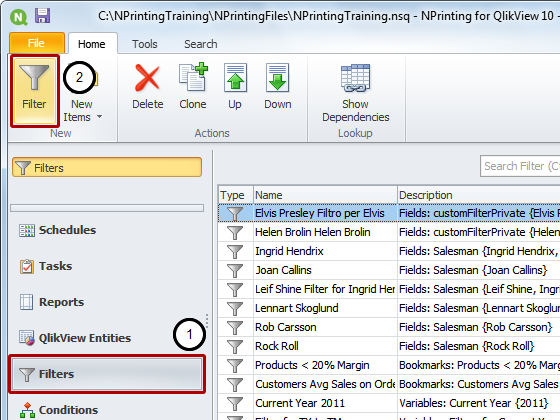
Task: Click funnel icon of Joan Callins row
Action: click(235, 270)
